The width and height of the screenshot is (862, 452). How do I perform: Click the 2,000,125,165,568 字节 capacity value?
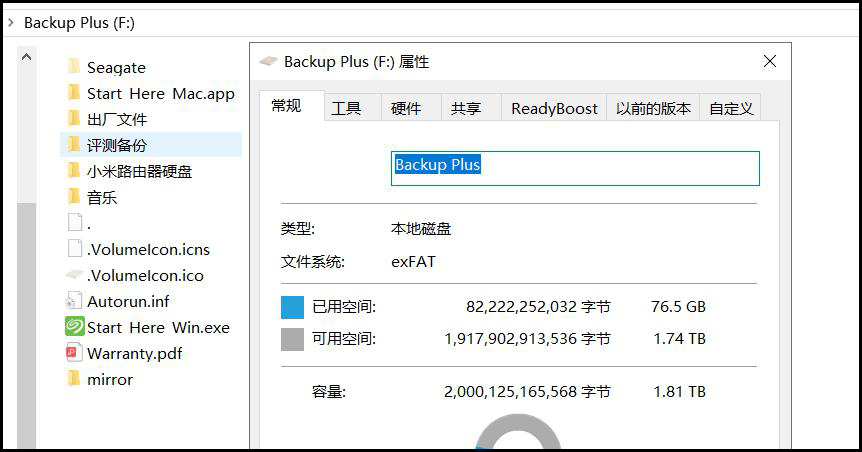click(527, 392)
